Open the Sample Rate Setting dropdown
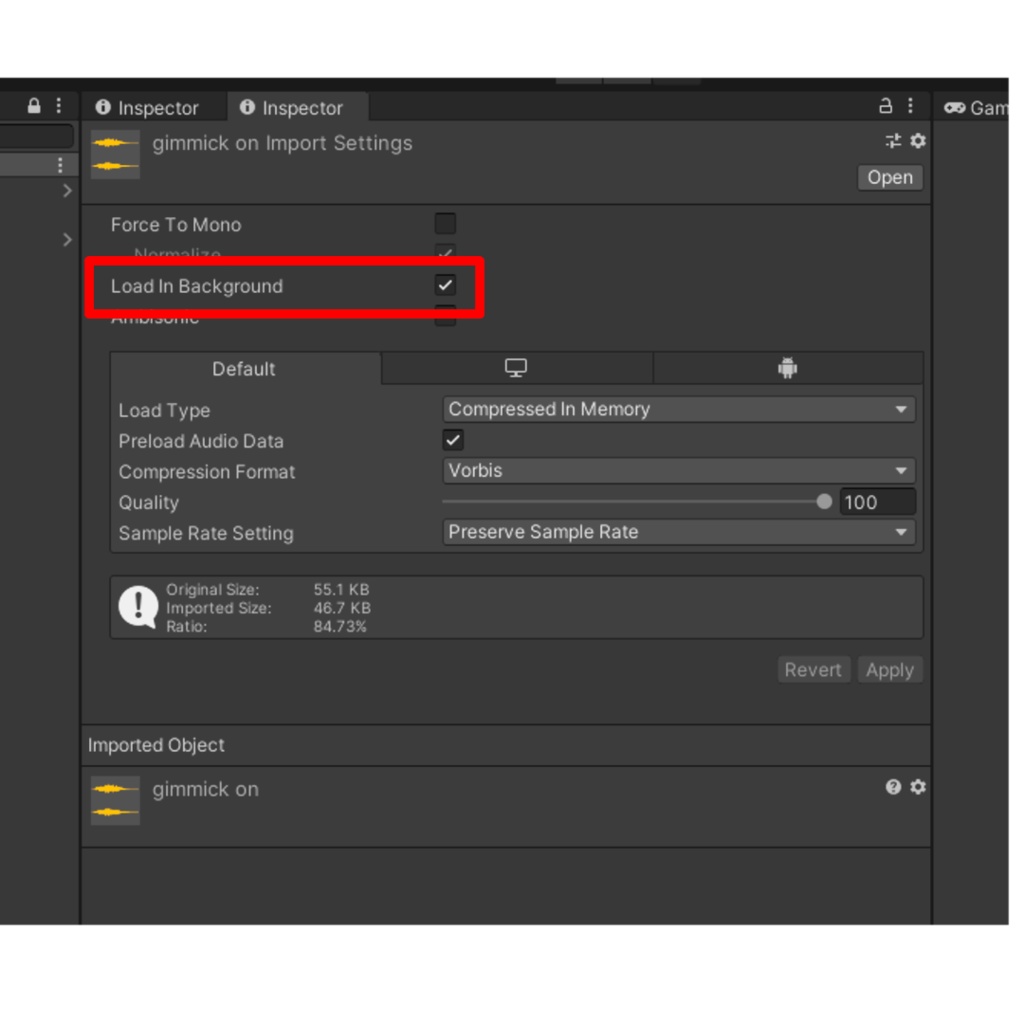The width and height of the screenshot is (1024, 1024). (x=679, y=532)
